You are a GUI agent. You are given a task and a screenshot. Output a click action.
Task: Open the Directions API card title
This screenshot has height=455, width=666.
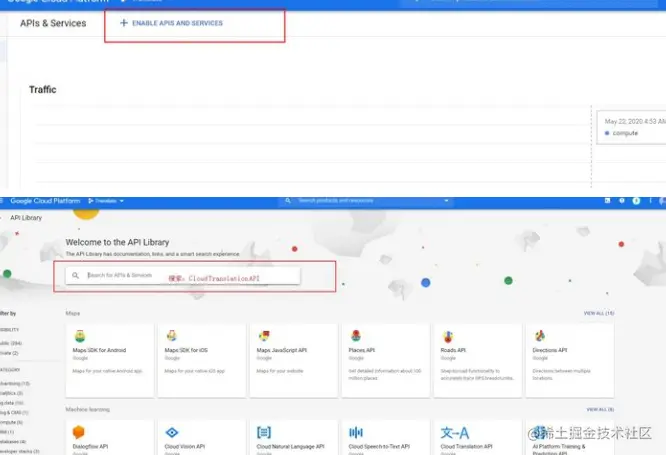(x=550, y=350)
